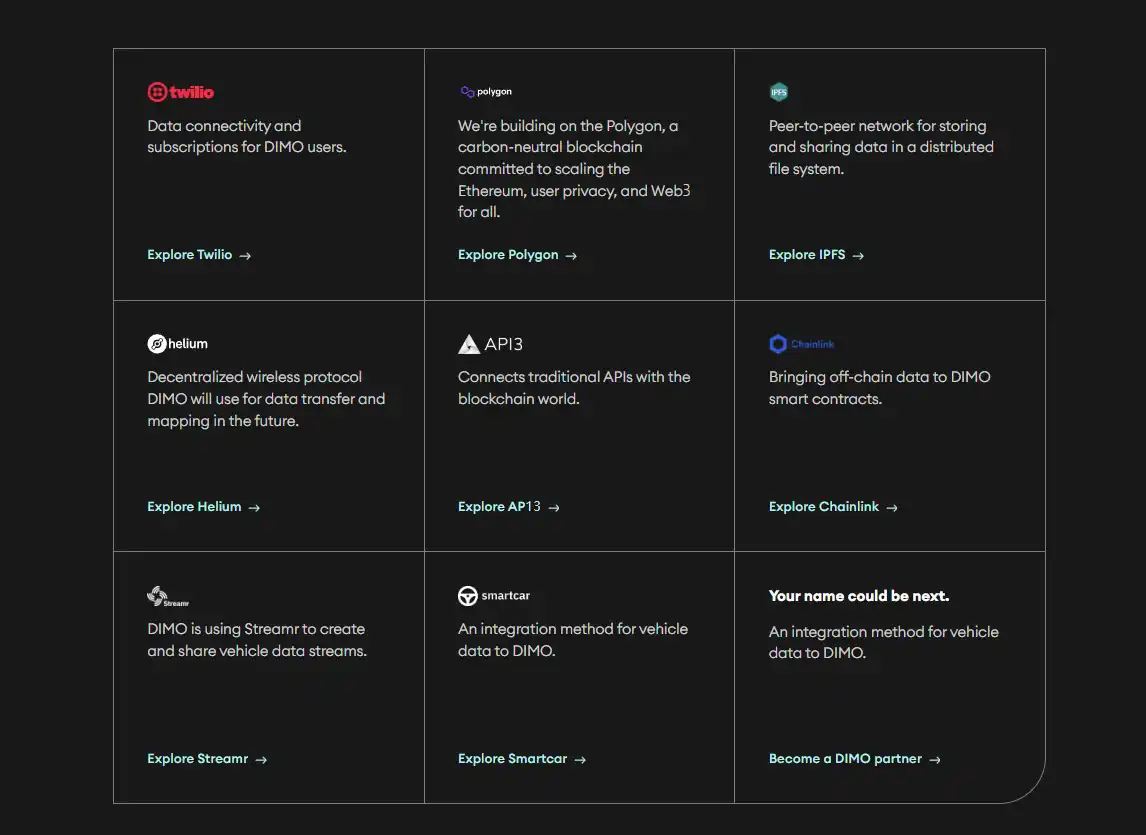Click the description under 'Your name could be next.'
Screen dimensions: 1146x835
(x=884, y=642)
